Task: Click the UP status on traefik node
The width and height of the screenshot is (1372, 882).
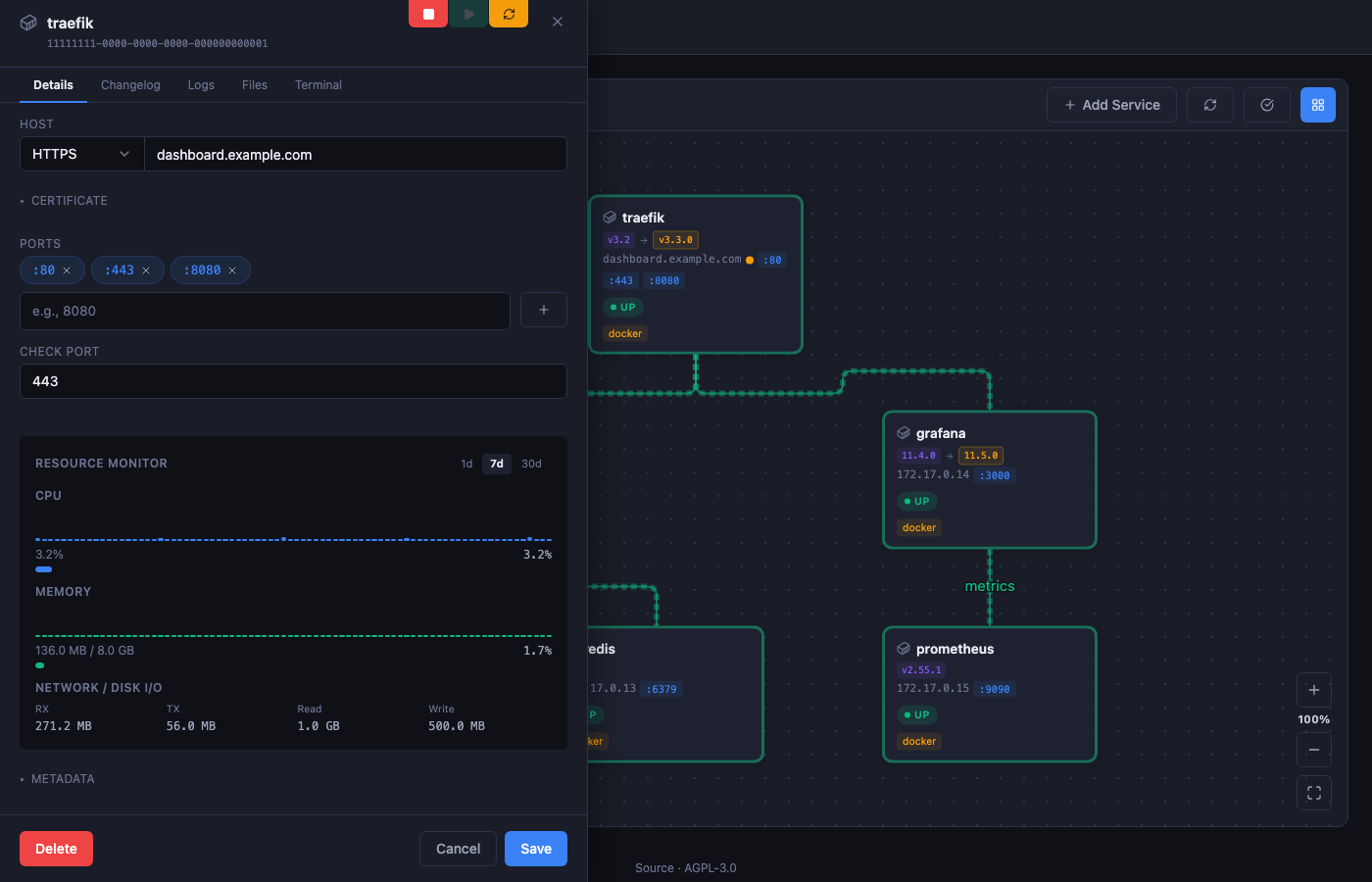Action: [623, 307]
